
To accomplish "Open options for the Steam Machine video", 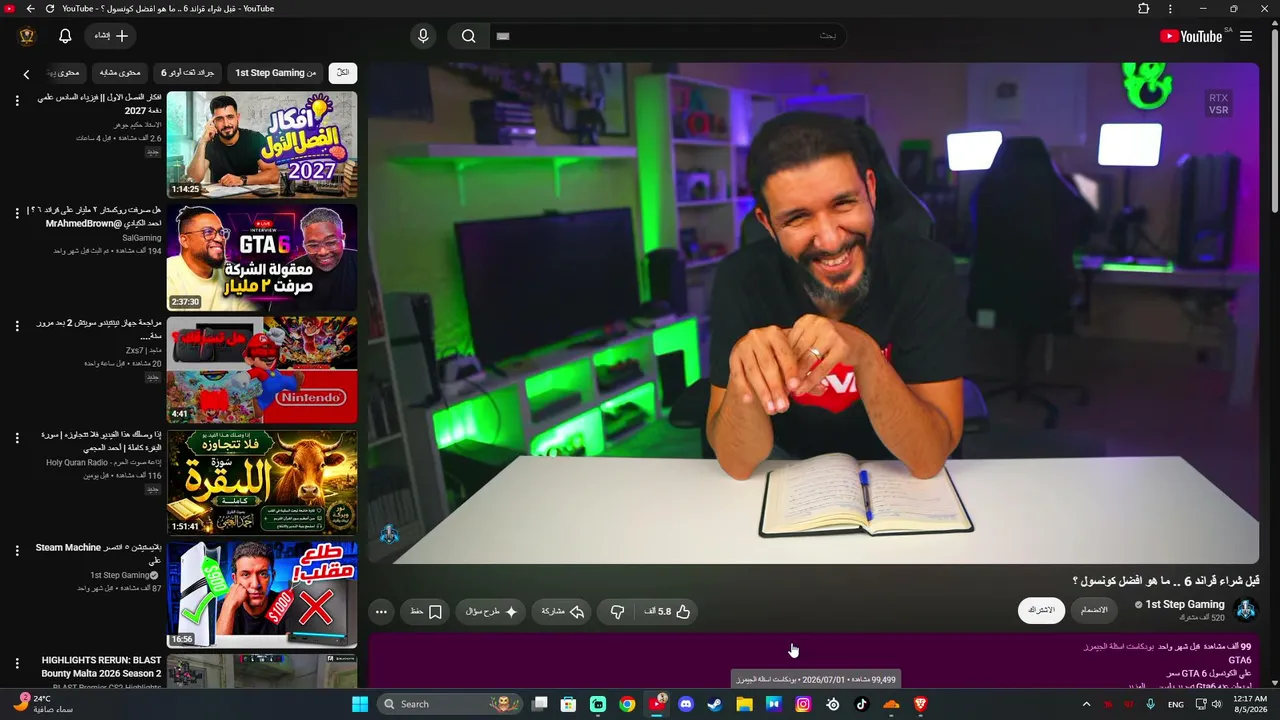I will pyautogui.click(x=17, y=552).
